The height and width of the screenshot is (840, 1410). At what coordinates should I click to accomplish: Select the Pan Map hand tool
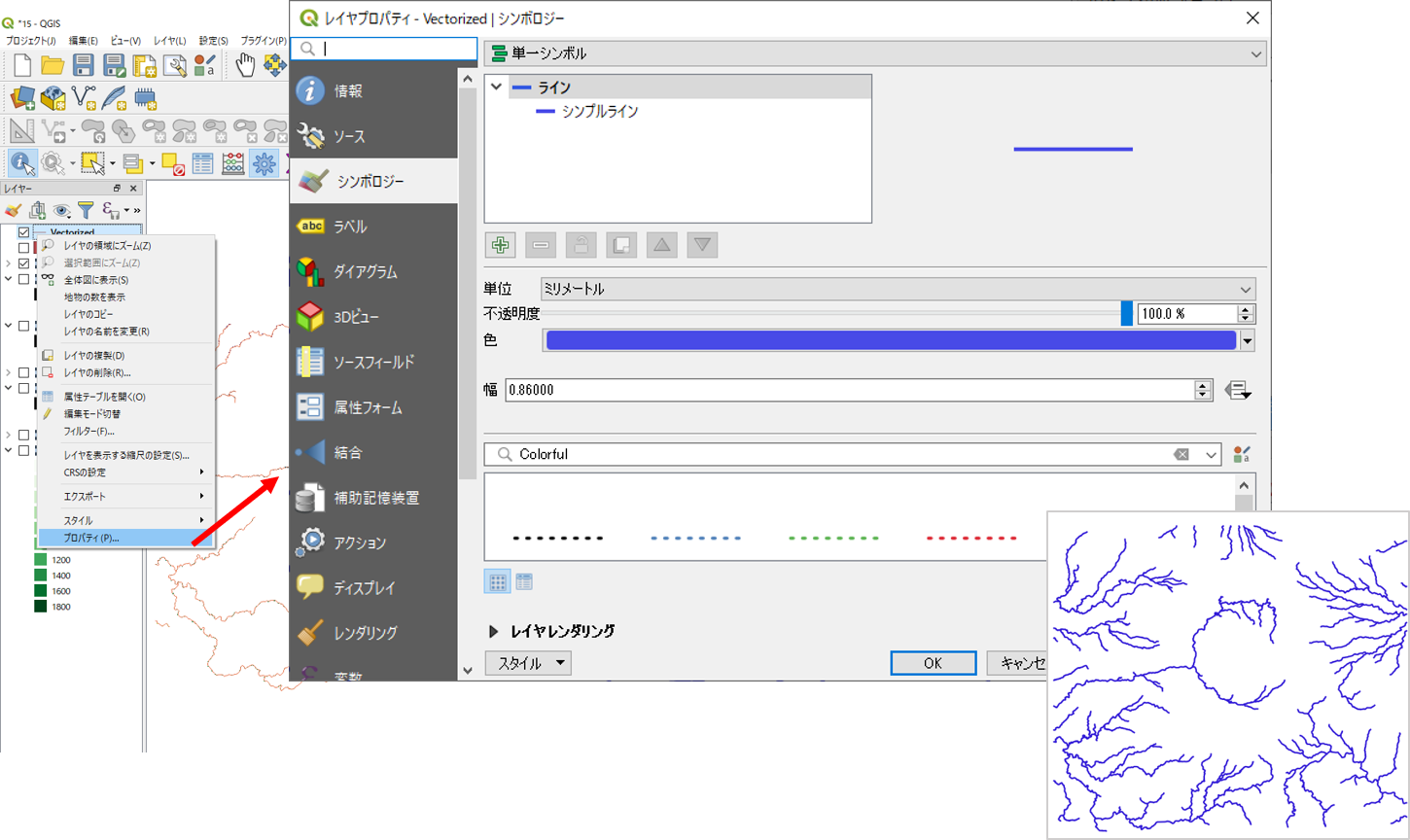click(x=245, y=66)
